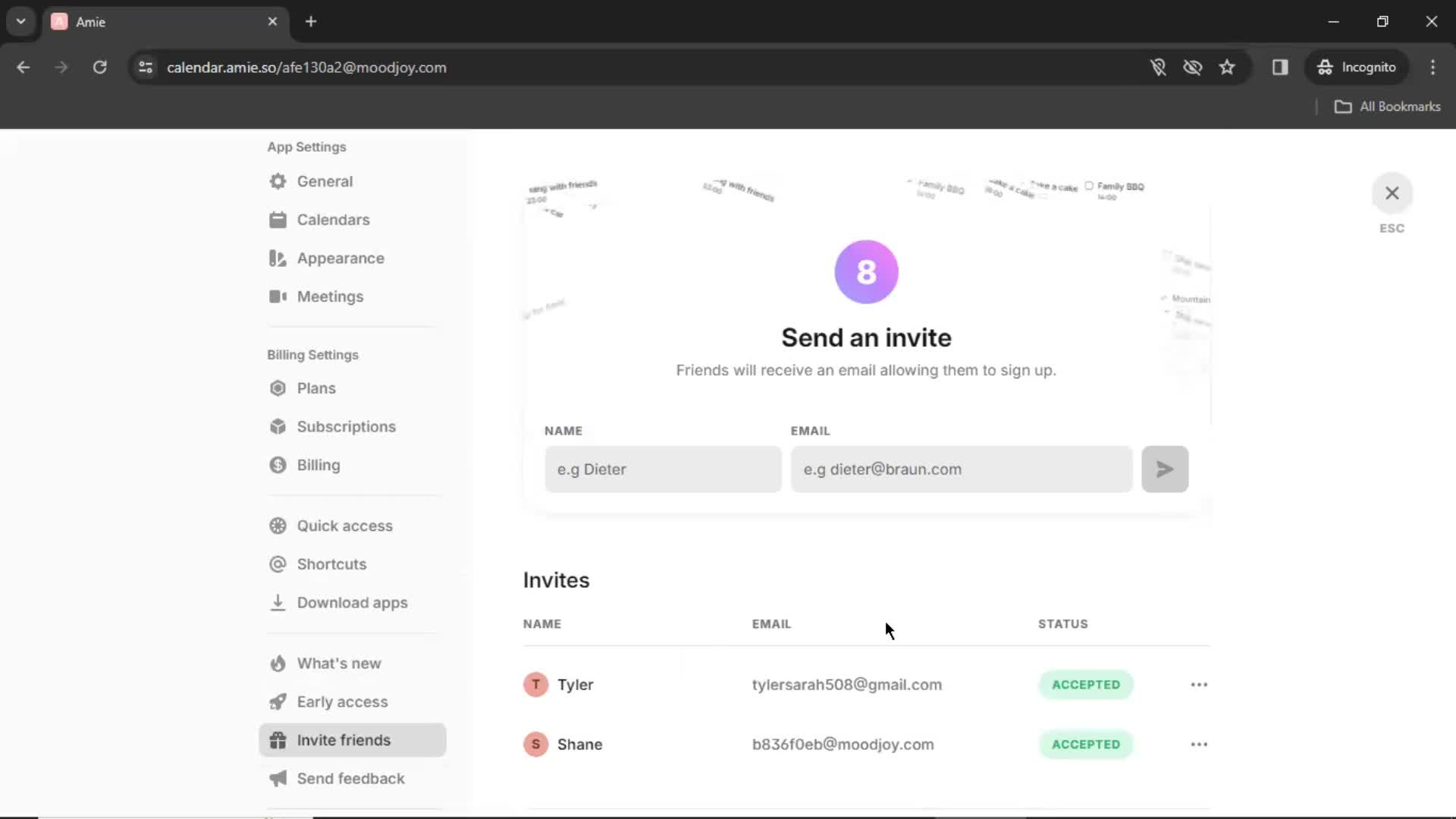Open the What's new section
Viewport: 1456px width, 819px height.
pos(339,663)
